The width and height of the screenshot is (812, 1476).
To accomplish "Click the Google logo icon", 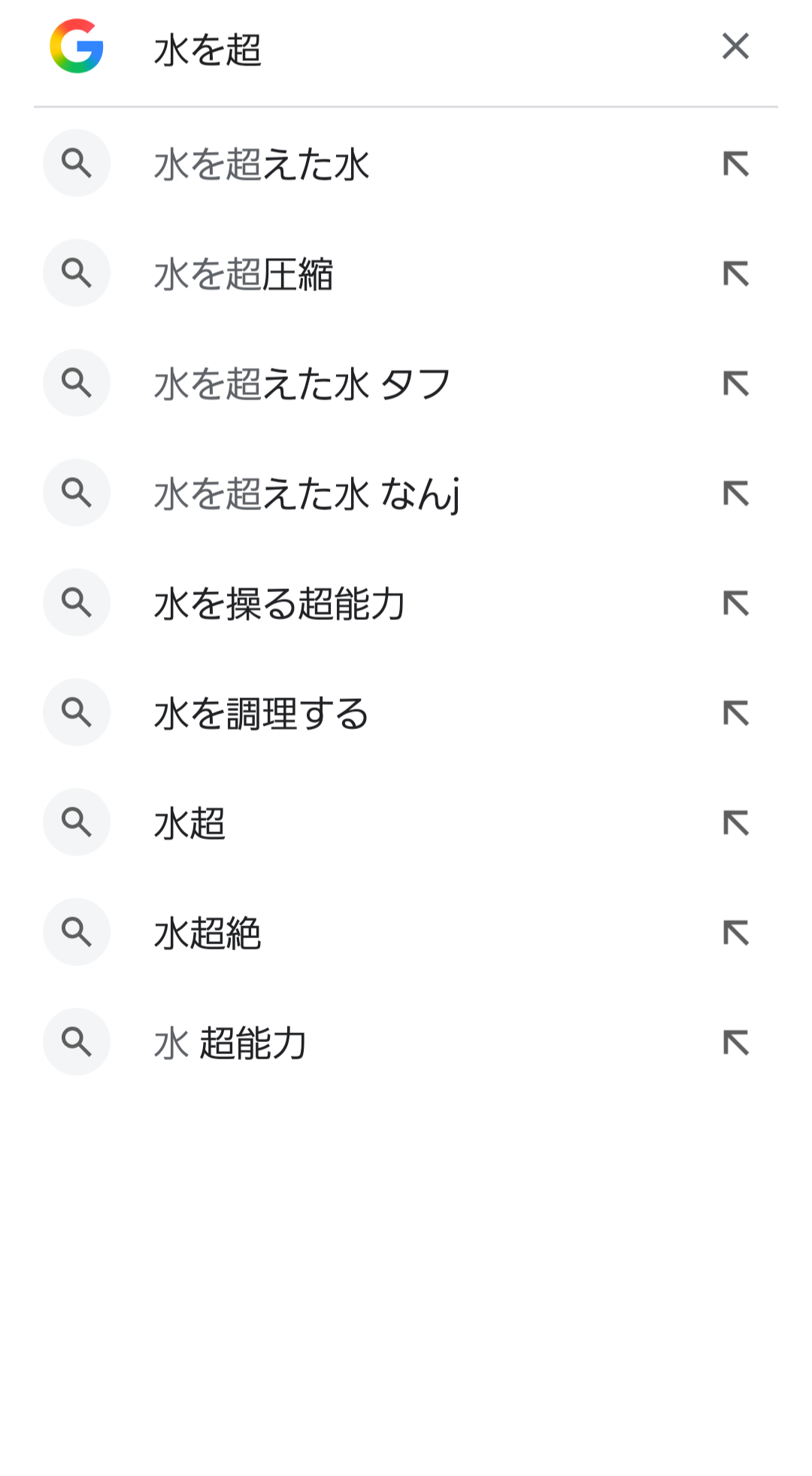I will (77, 47).
